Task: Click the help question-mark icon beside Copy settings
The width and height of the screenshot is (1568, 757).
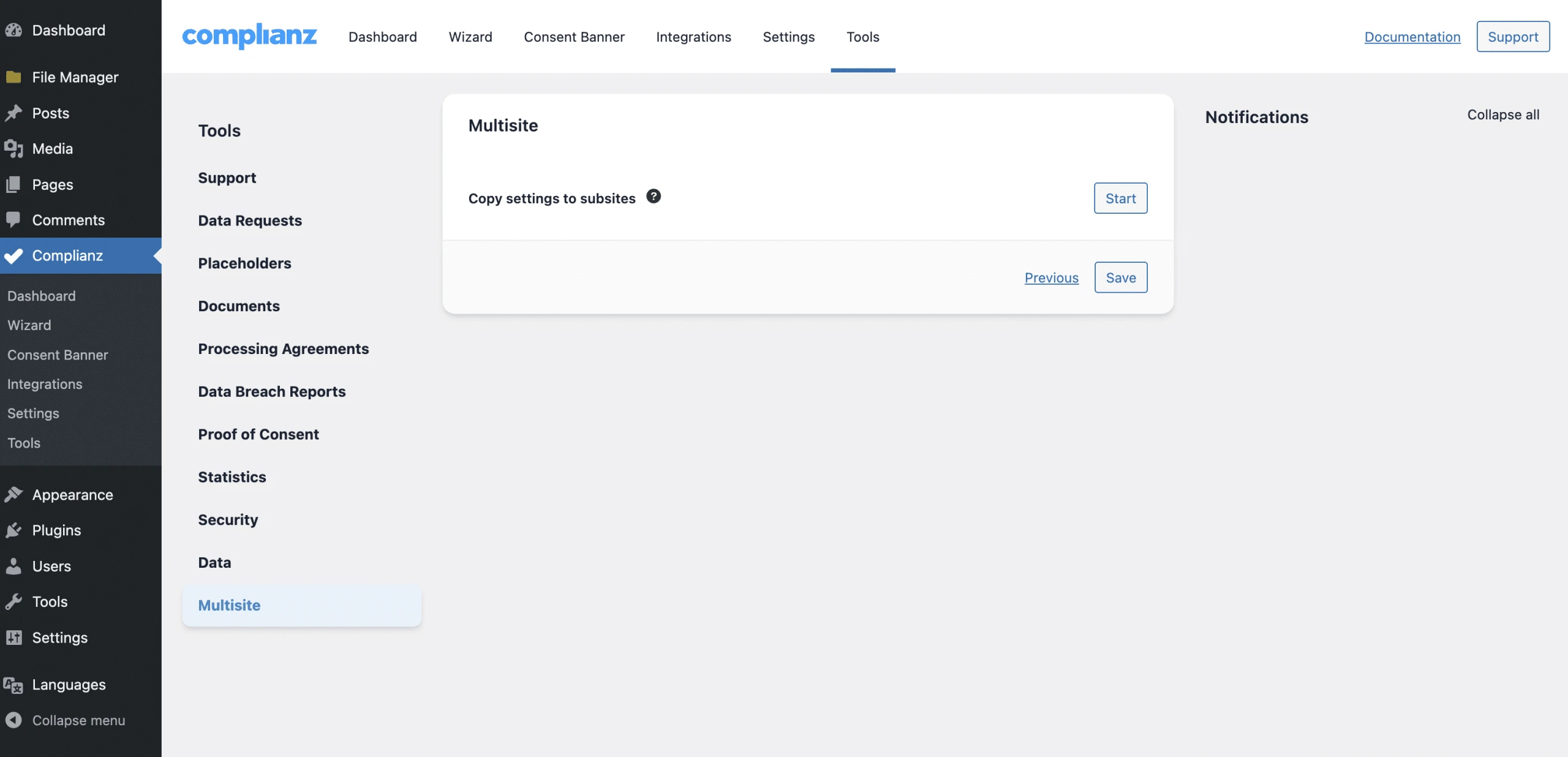Action: [654, 197]
